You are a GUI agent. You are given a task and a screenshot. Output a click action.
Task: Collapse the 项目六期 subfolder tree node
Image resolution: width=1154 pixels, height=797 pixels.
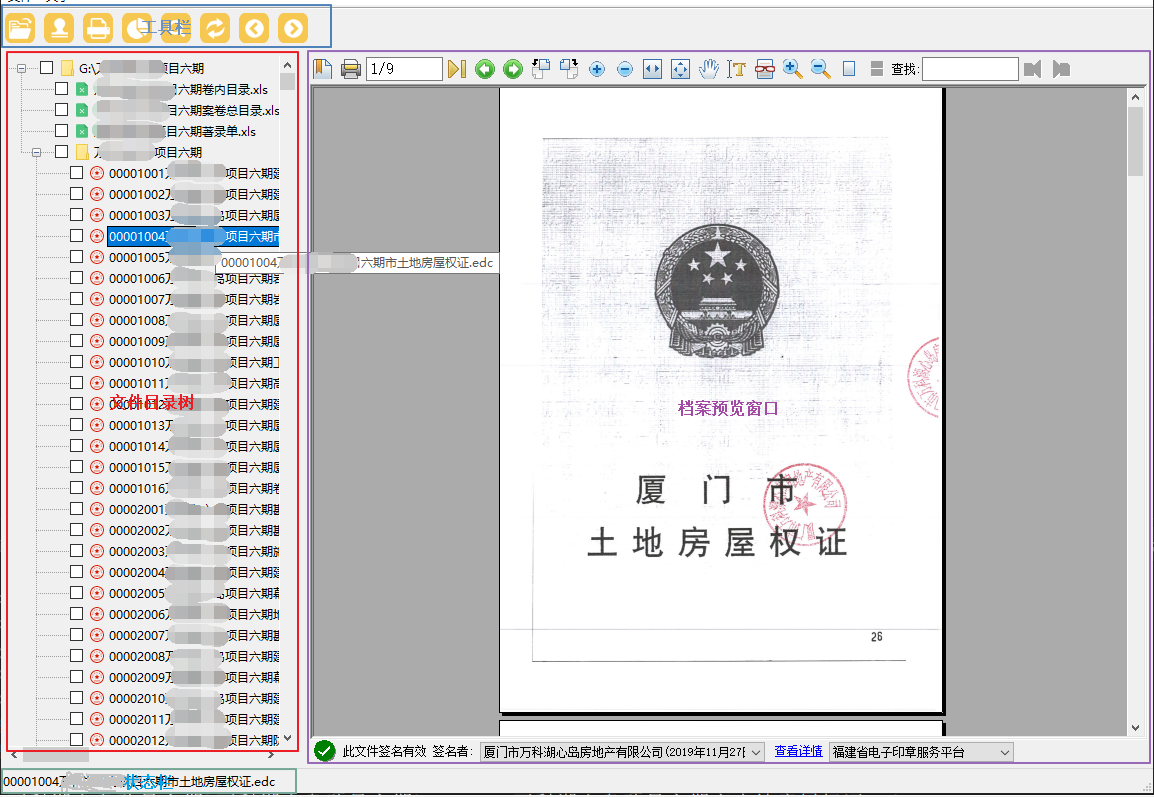[36, 152]
